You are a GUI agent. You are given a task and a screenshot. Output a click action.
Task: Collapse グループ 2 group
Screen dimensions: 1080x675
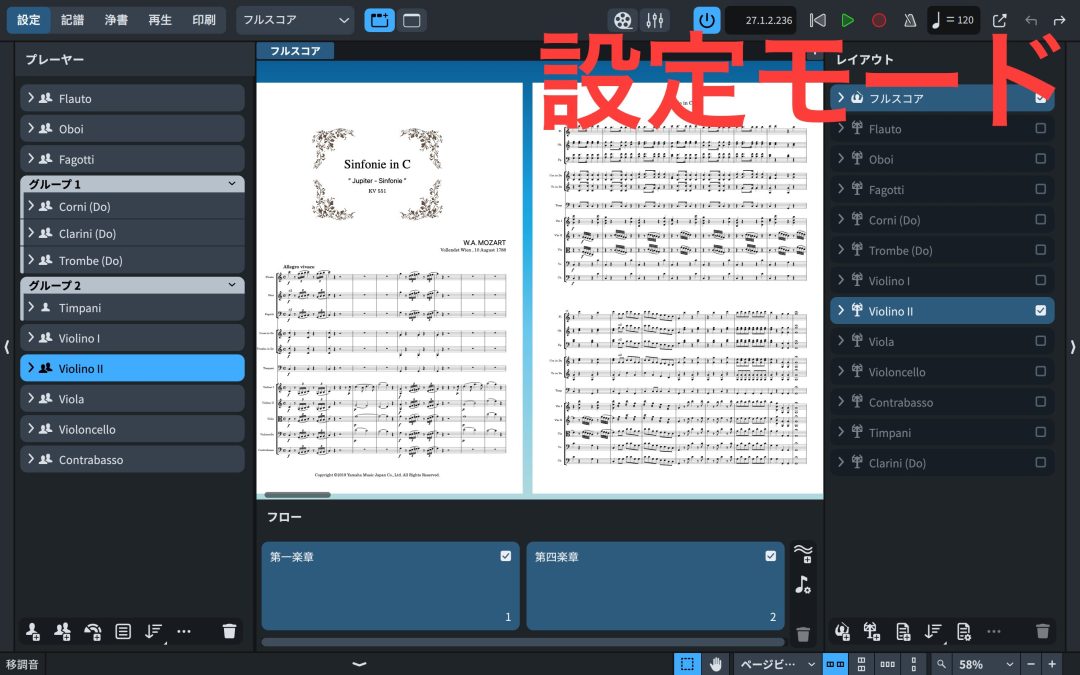232,284
